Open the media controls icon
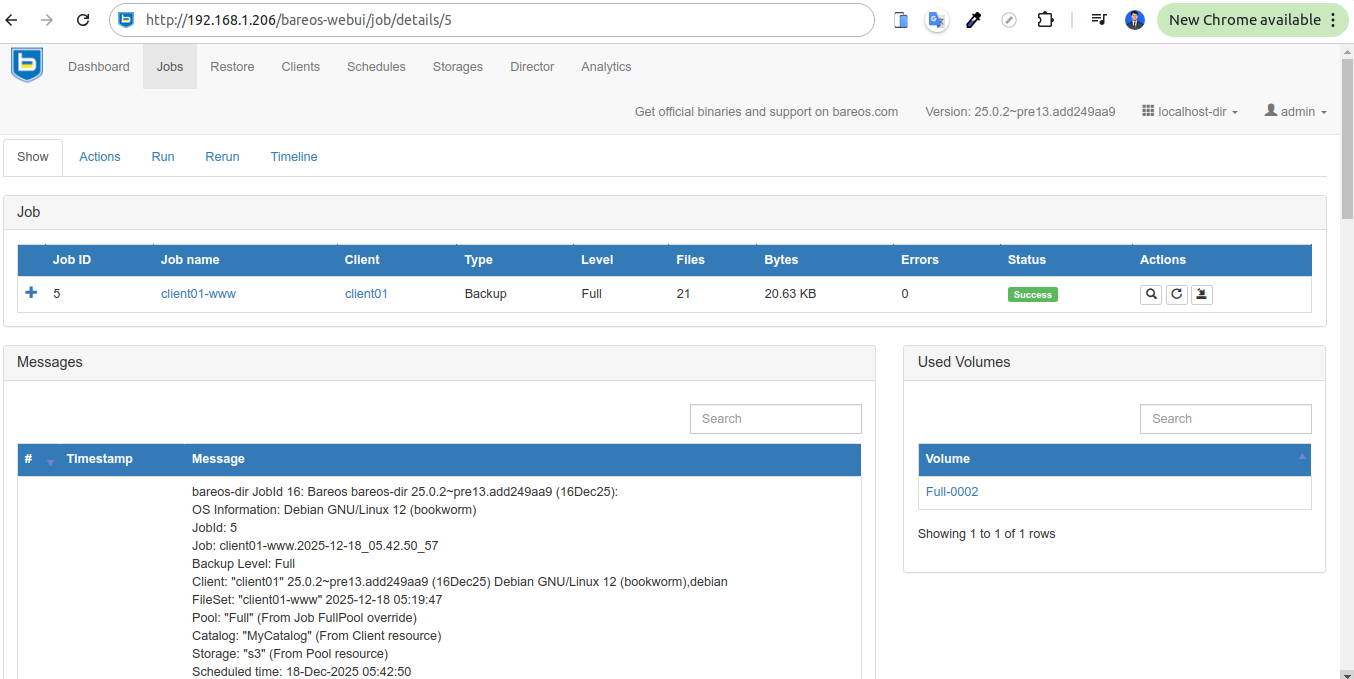 [1099, 20]
